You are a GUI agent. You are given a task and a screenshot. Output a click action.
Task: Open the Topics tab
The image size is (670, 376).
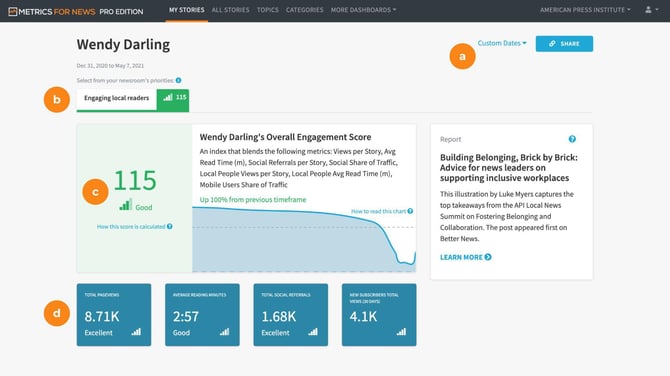click(267, 10)
